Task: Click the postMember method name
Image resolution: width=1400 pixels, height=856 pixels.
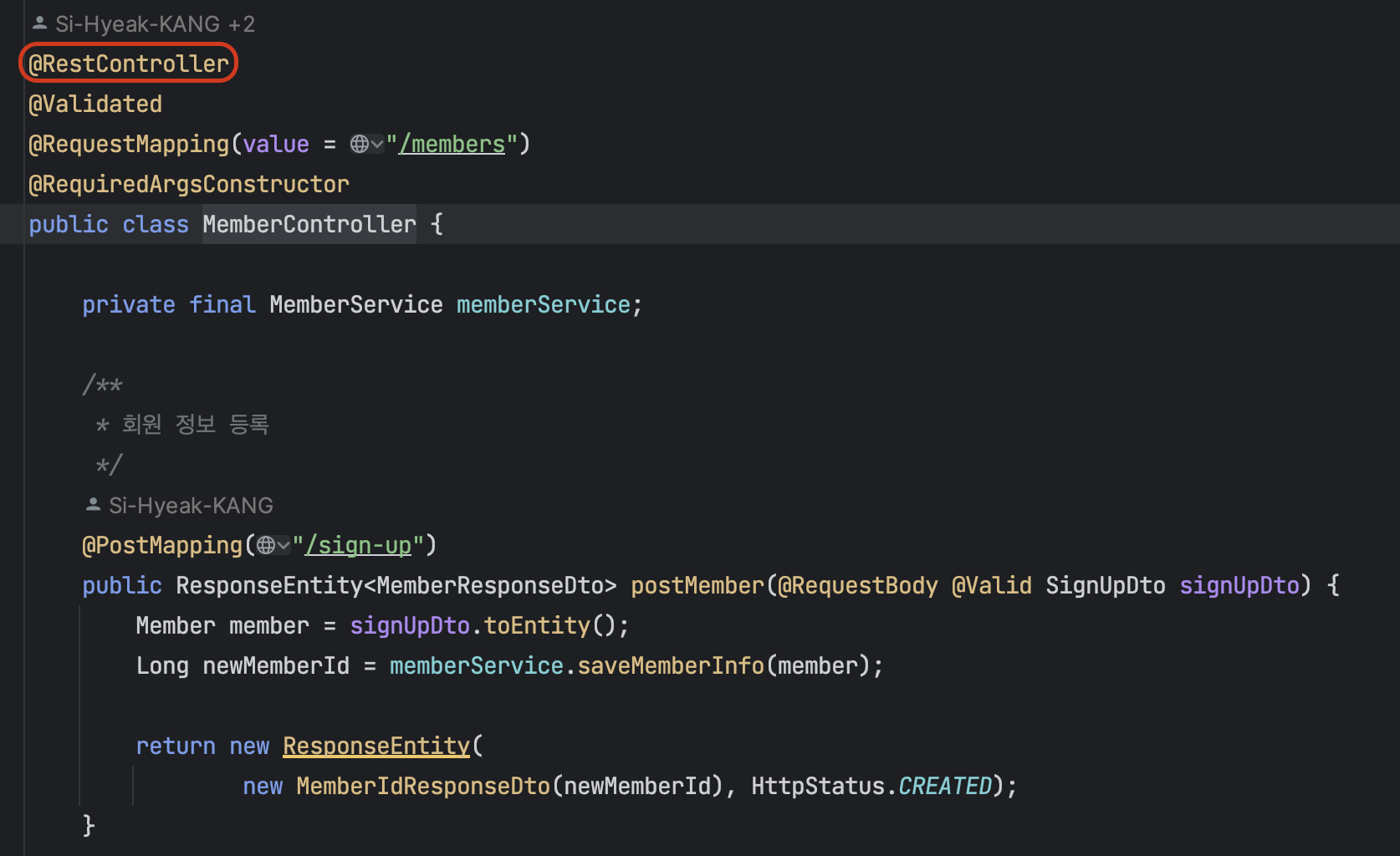Action: [x=697, y=585]
